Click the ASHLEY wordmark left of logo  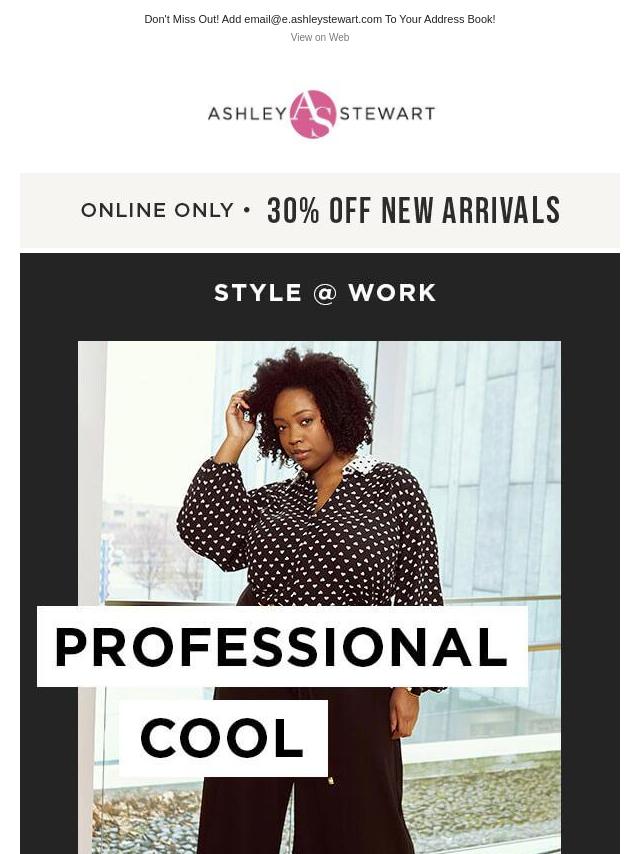[248, 113]
